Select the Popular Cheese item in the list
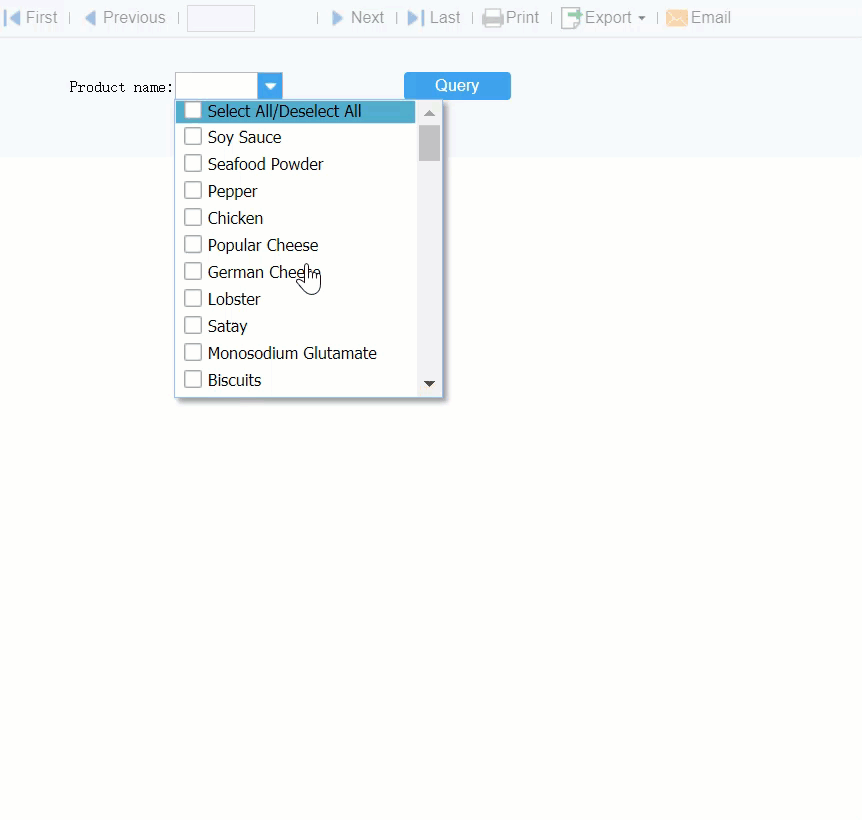Screen dimensions: 862x820 [x=262, y=245]
